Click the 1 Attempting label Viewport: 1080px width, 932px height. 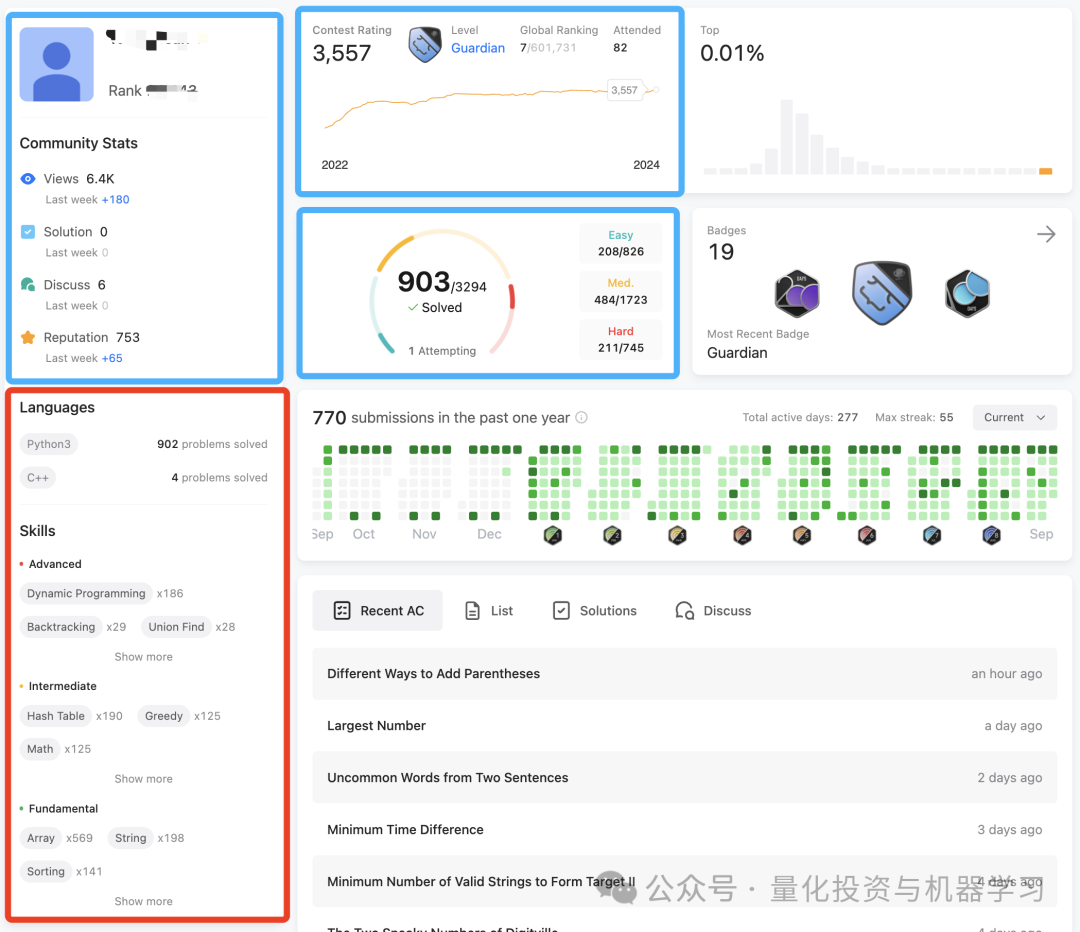[x=442, y=351]
